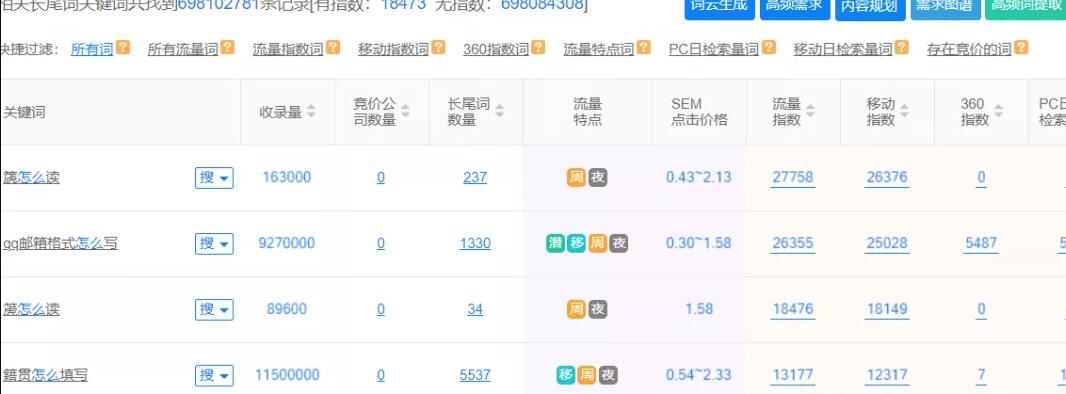Open mobile index link 12317
The height and width of the screenshot is (394, 1066).
887,375
